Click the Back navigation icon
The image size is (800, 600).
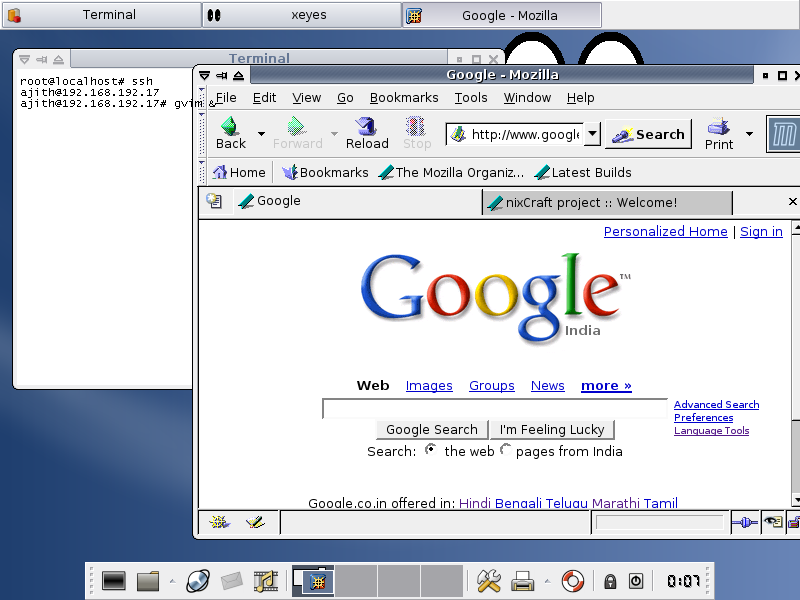(230, 126)
